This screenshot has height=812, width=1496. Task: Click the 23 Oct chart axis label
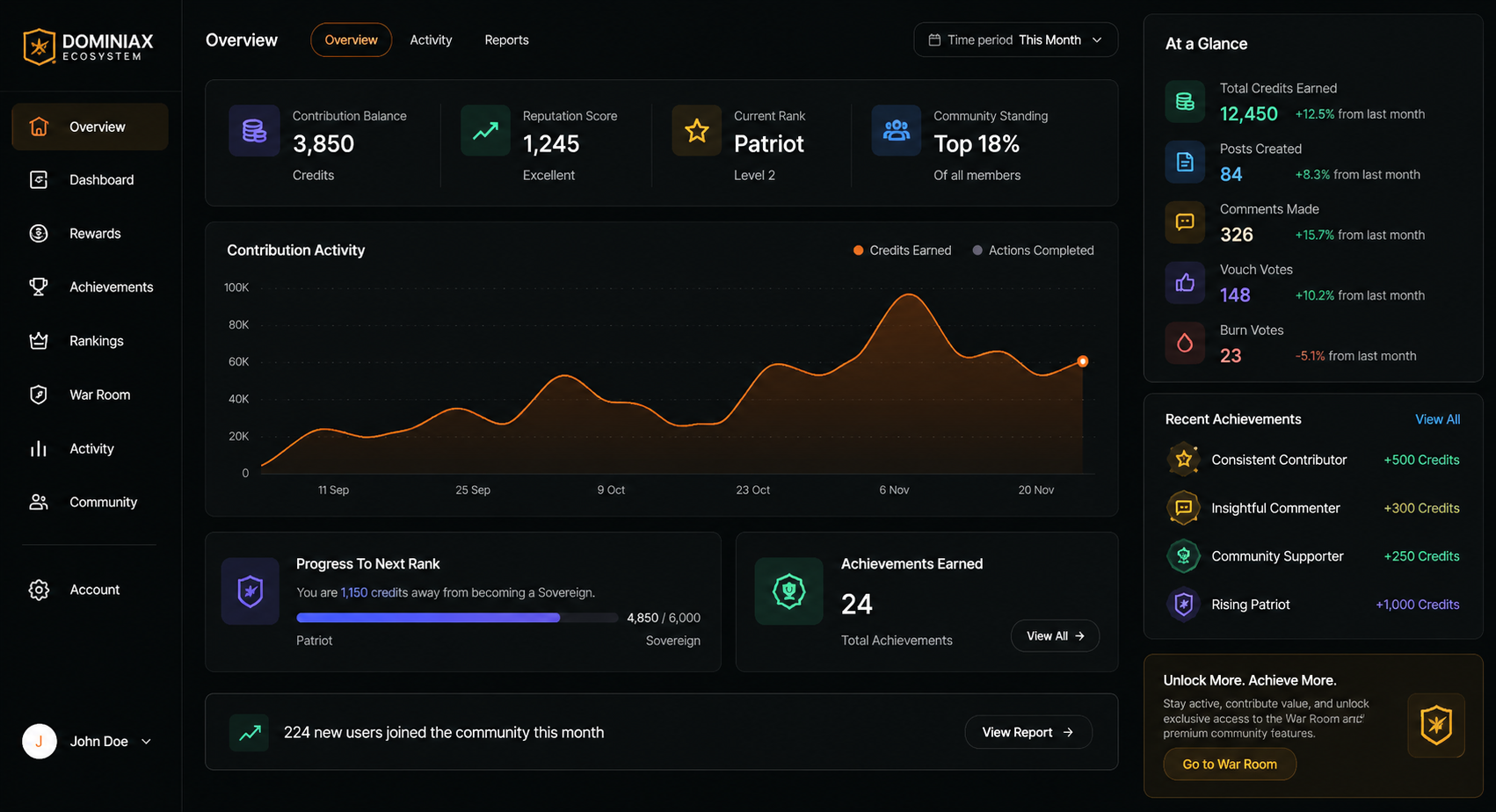tap(753, 490)
